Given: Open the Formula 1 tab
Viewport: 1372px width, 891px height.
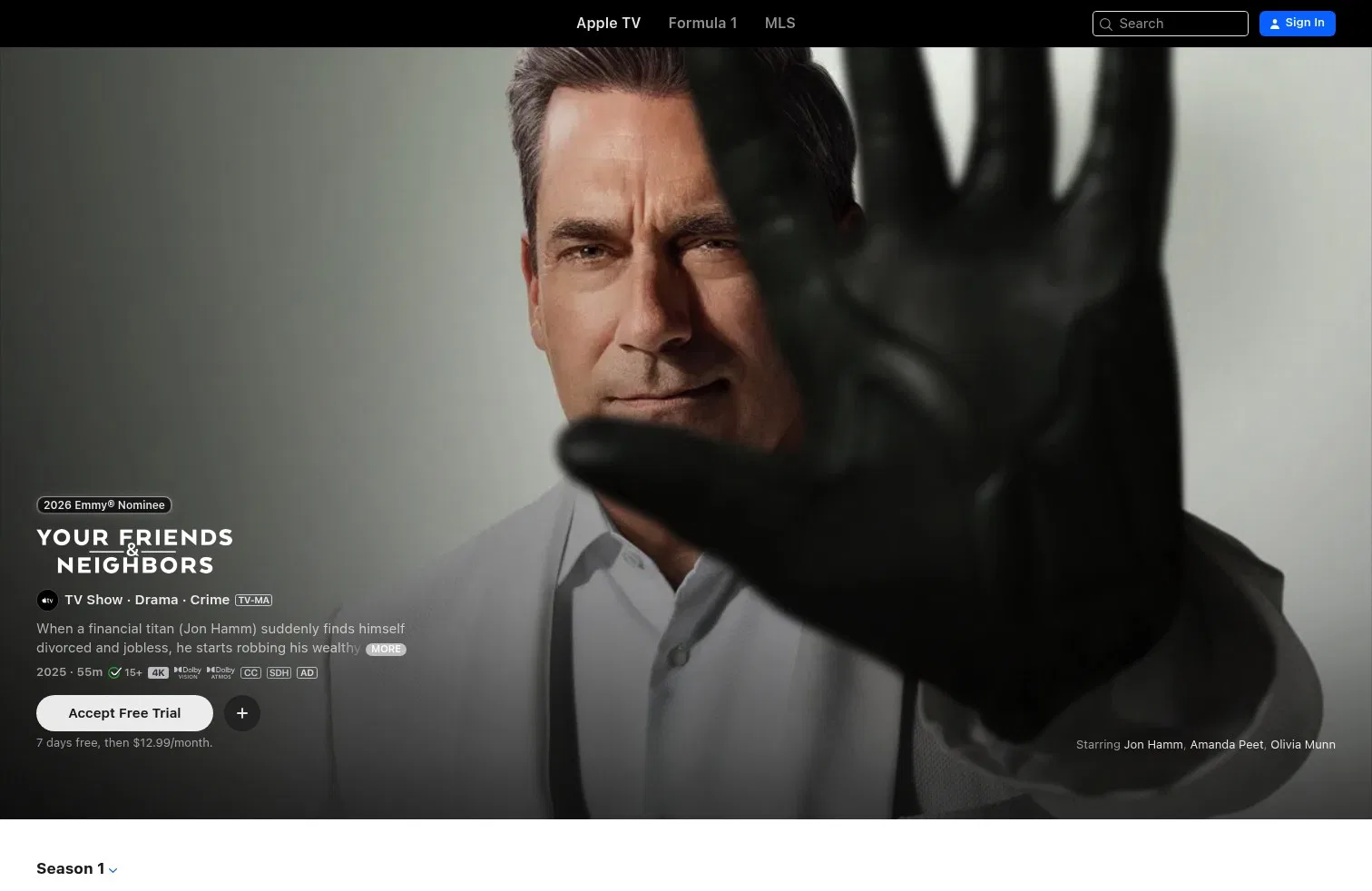Looking at the screenshot, I should click(x=702, y=24).
